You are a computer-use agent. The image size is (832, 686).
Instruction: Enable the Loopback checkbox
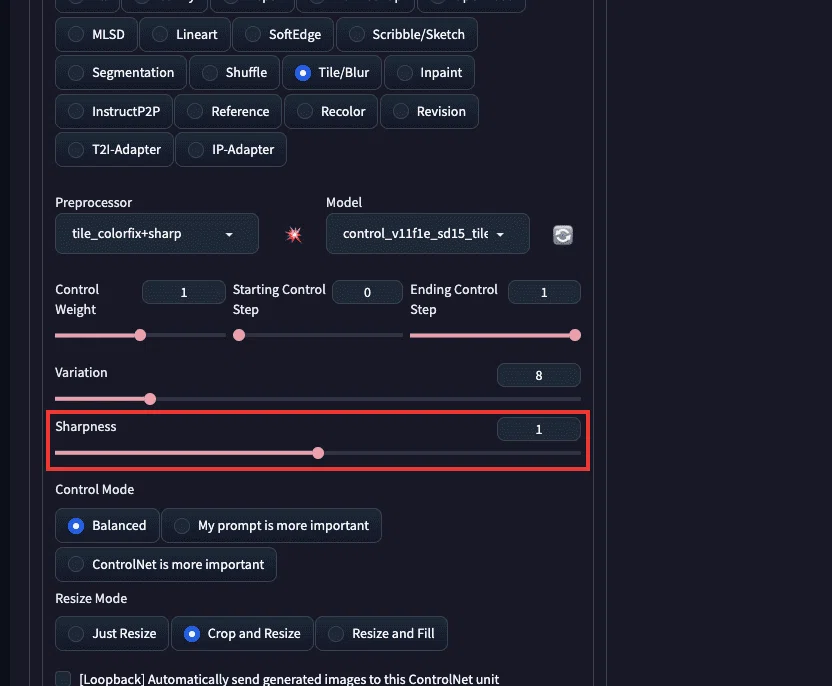(x=63, y=679)
